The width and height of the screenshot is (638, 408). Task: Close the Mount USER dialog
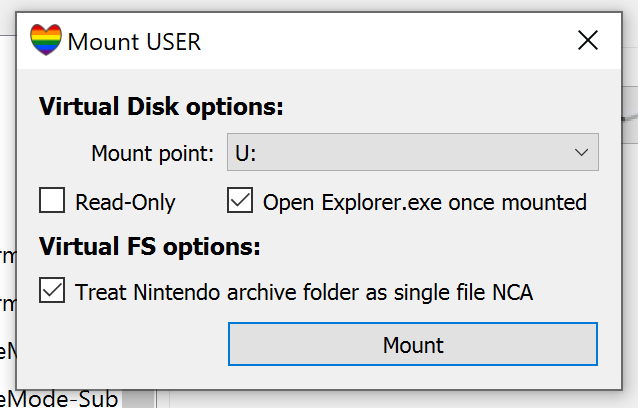click(x=588, y=41)
